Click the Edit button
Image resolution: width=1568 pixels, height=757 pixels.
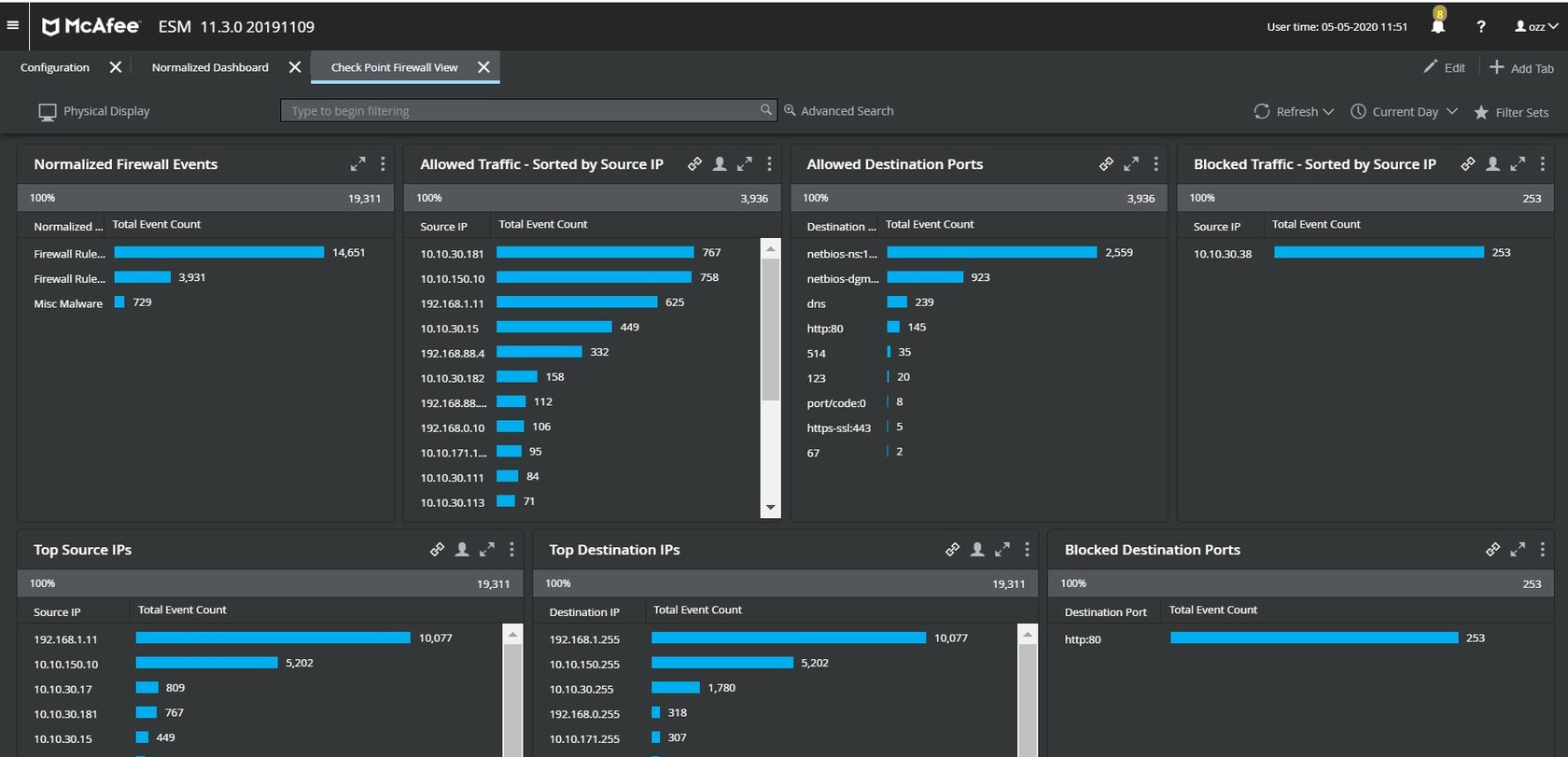click(x=1444, y=67)
